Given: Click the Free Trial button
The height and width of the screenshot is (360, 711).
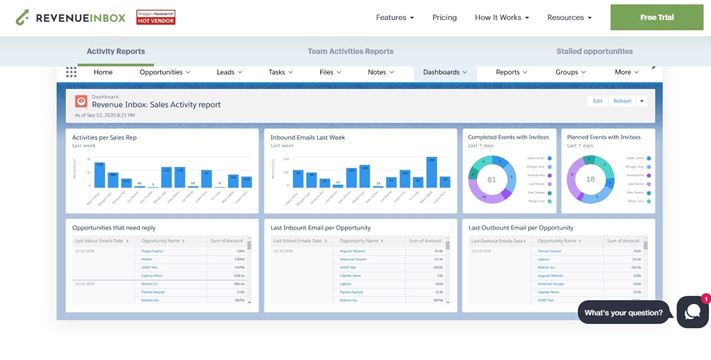Looking at the screenshot, I should pyautogui.click(x=657, y=18).
